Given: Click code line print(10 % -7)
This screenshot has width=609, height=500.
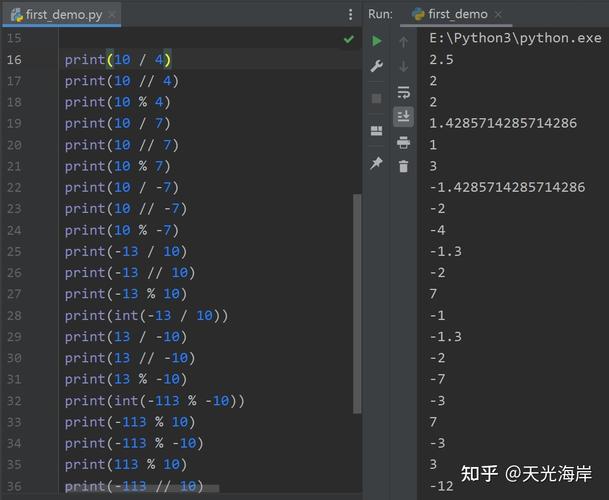Looking at the screenshot, I should point(122,230).
